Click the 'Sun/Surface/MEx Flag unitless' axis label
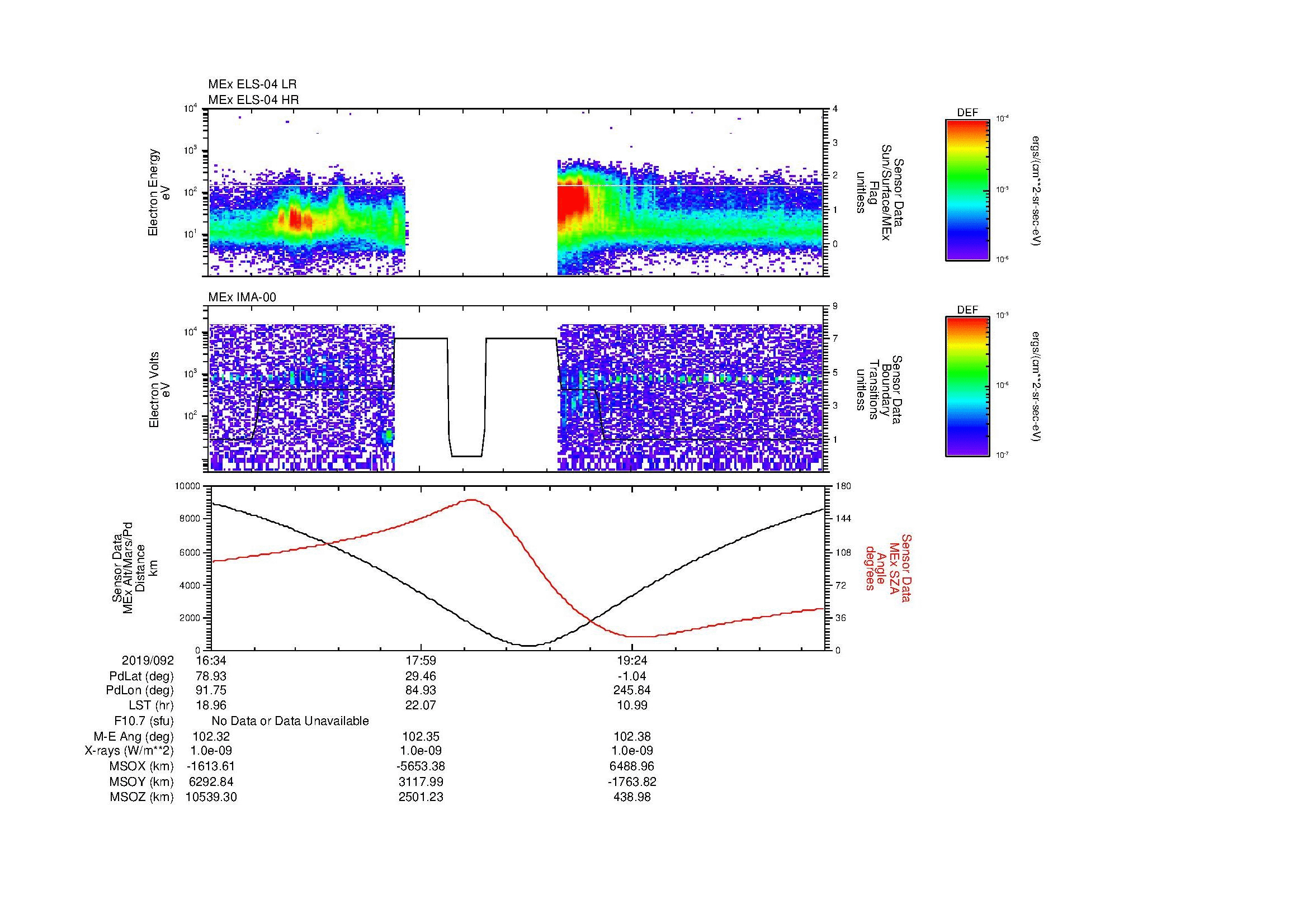Viewport: 1308px width, 924px height. click(879, 192)
